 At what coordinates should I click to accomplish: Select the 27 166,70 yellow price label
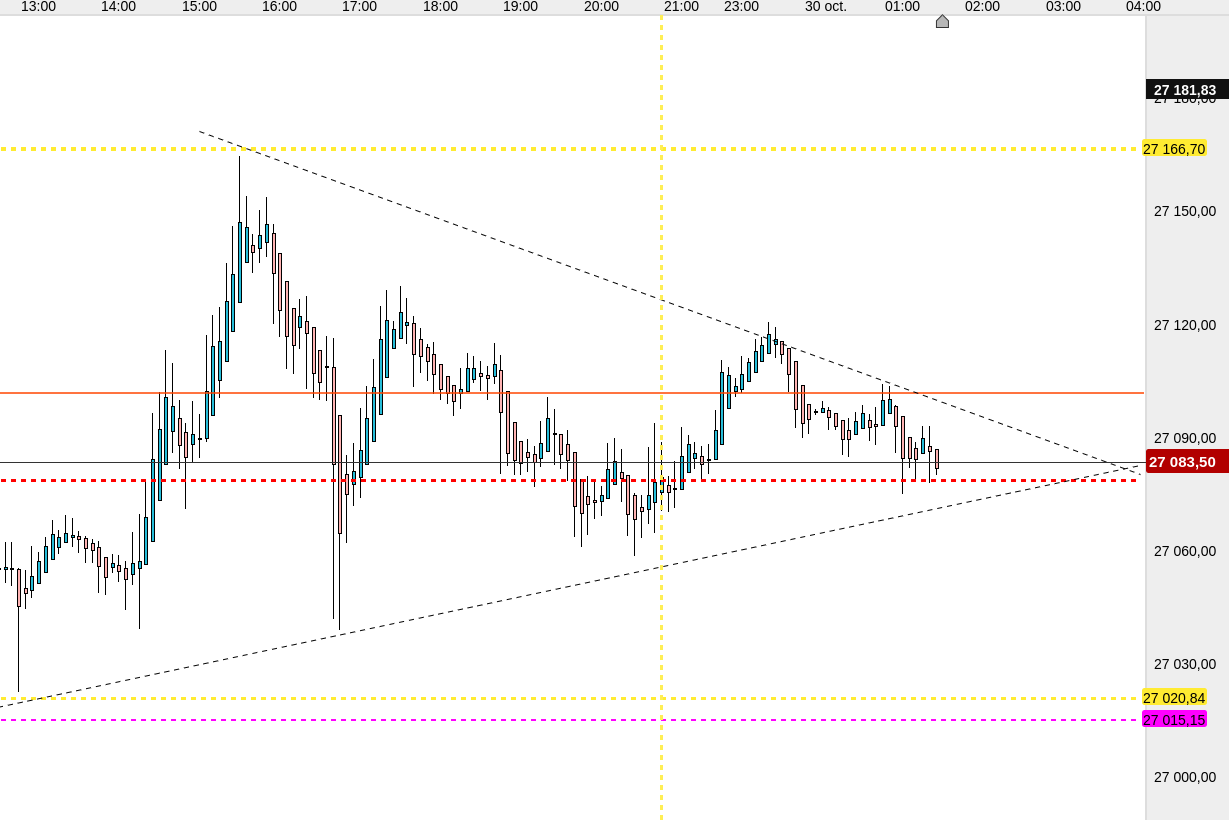tap(1174, 148)
